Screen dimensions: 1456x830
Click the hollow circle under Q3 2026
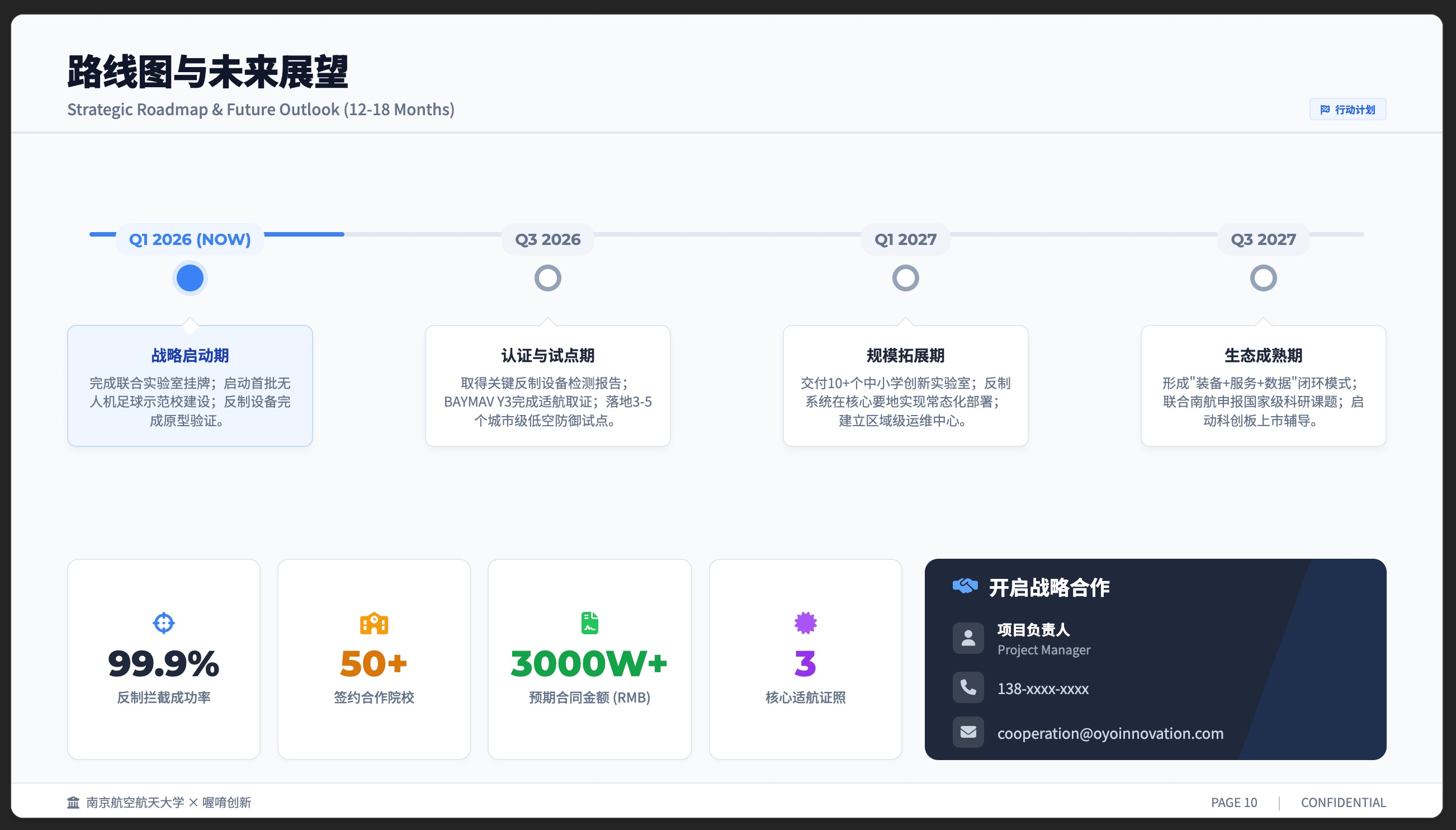pyautogui.click(x=547, y=278)
